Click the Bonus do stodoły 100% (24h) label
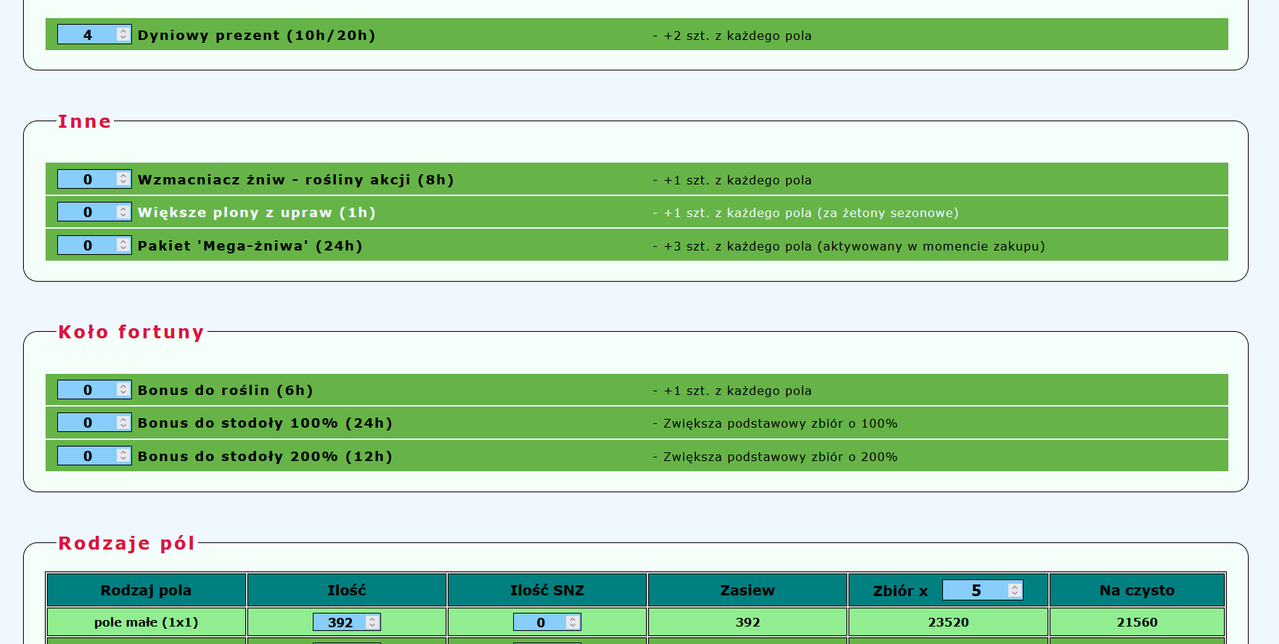The height and width of the screenshot is (644, 1279). (265, 423)
